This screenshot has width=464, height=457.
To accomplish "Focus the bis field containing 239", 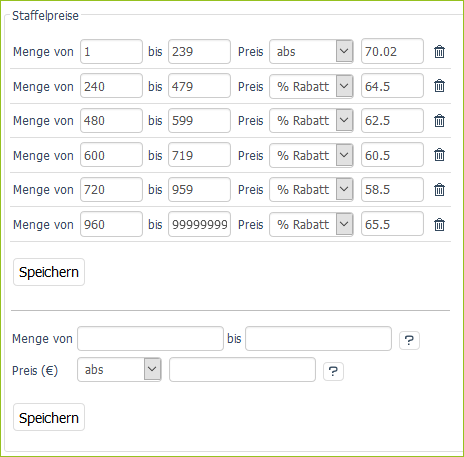I will click(199, 51).
